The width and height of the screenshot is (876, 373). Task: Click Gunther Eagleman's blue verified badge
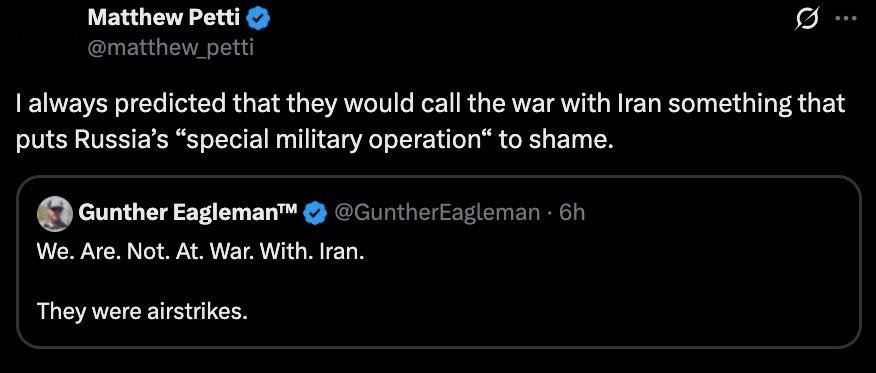(x=316, y=214)
